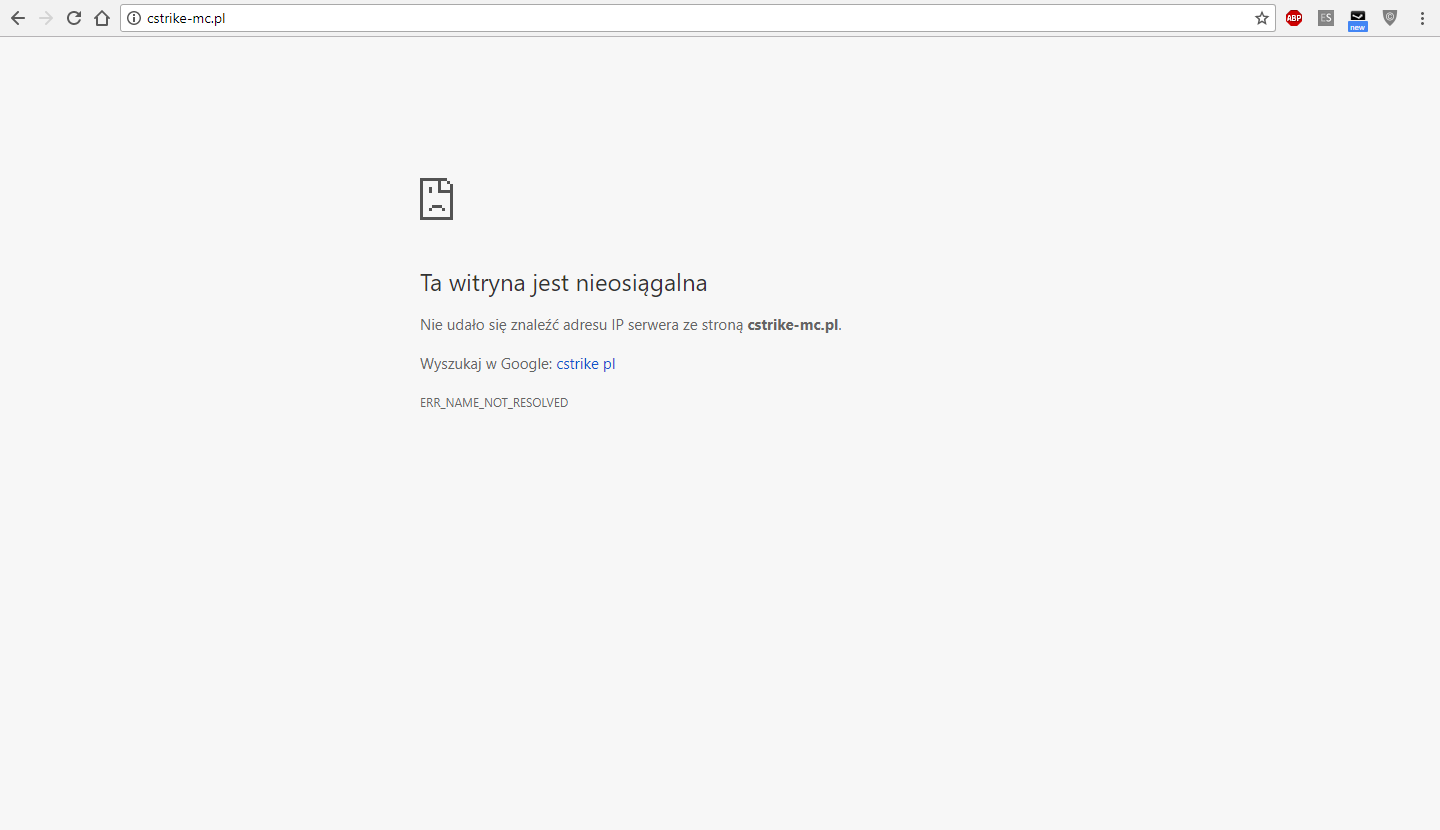Click the grey shield extension icon
The height and width of the screenshot is (830, 1440).
1390,18
